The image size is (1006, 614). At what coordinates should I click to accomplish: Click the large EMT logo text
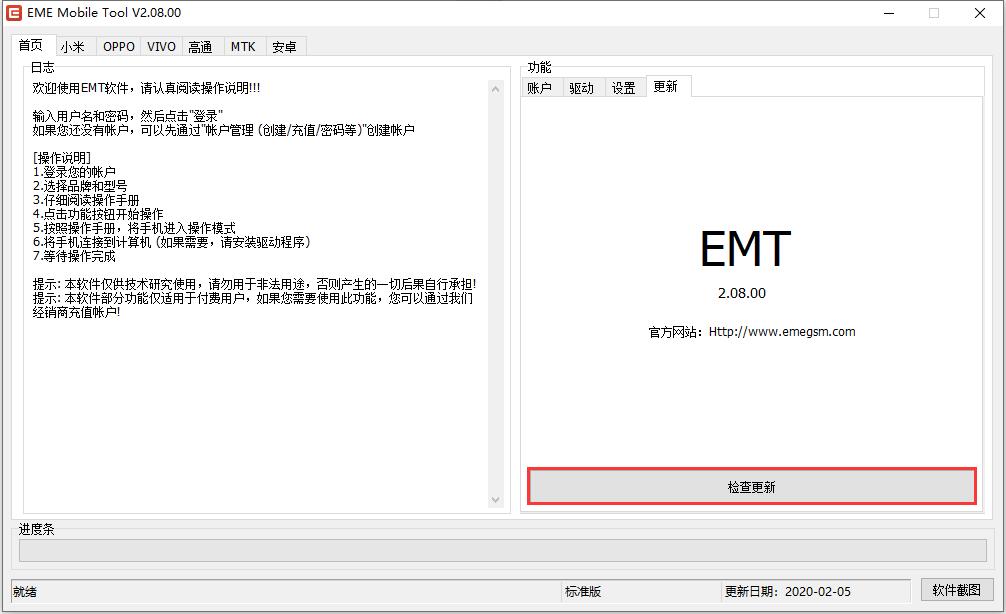click(x=745, y=249)
